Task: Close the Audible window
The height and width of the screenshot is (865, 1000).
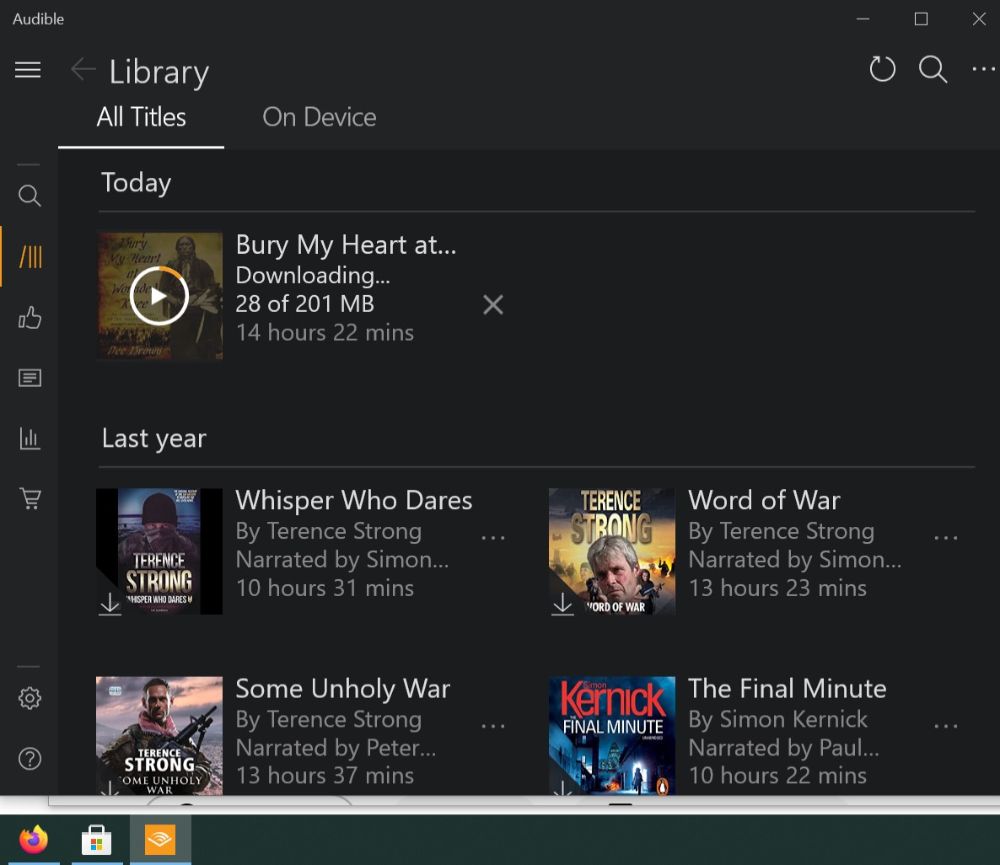Action: coord(979,19)
